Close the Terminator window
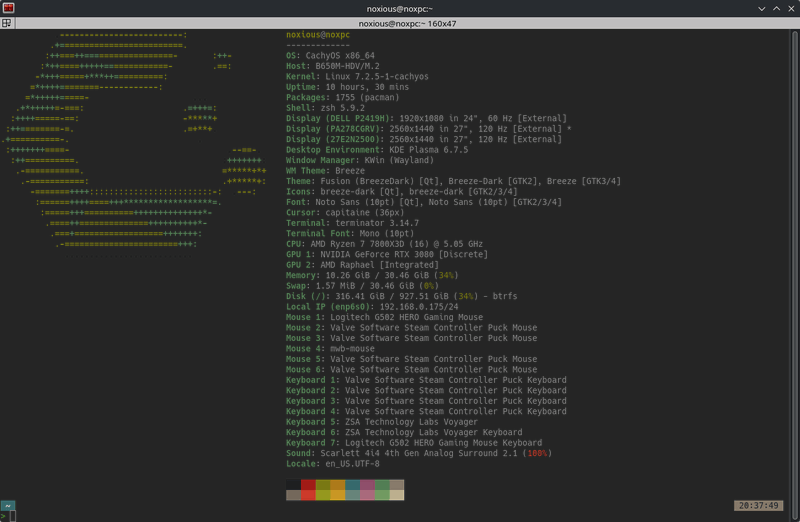 [791, 8]
